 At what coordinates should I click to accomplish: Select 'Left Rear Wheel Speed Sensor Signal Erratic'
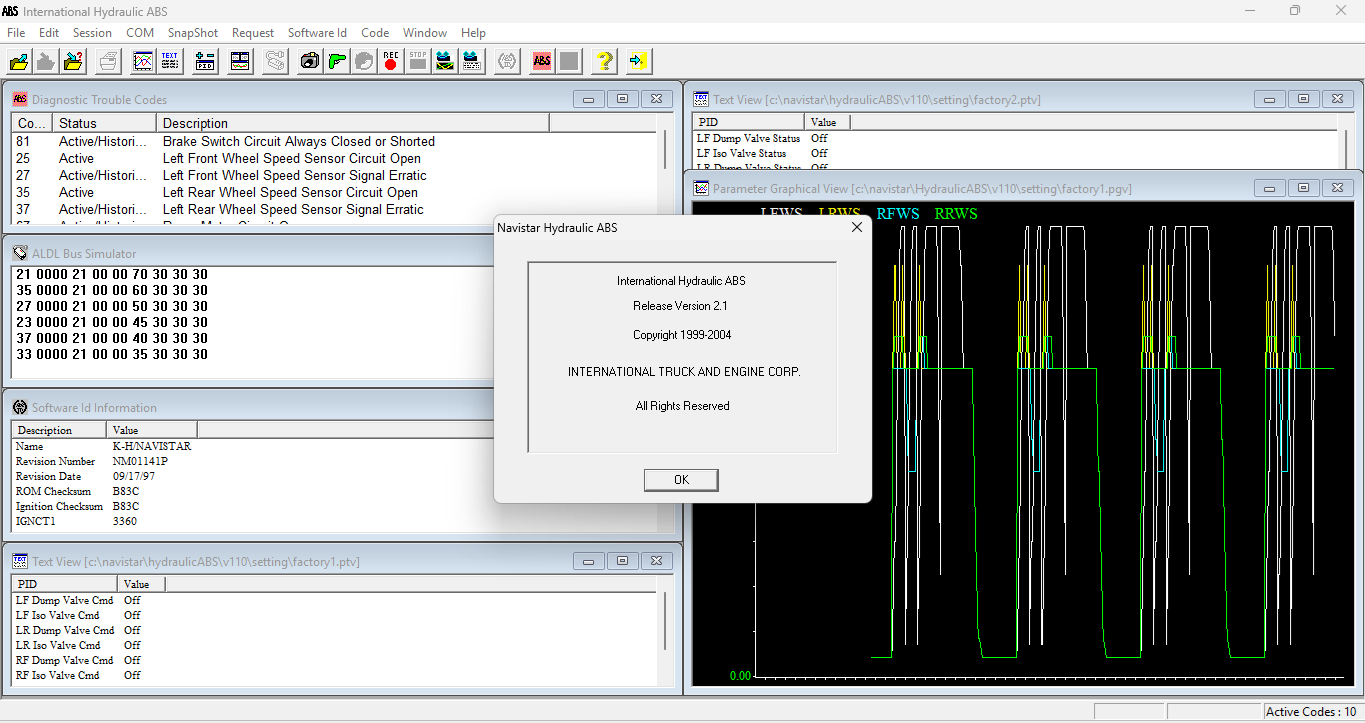click(x=293, y=209)
